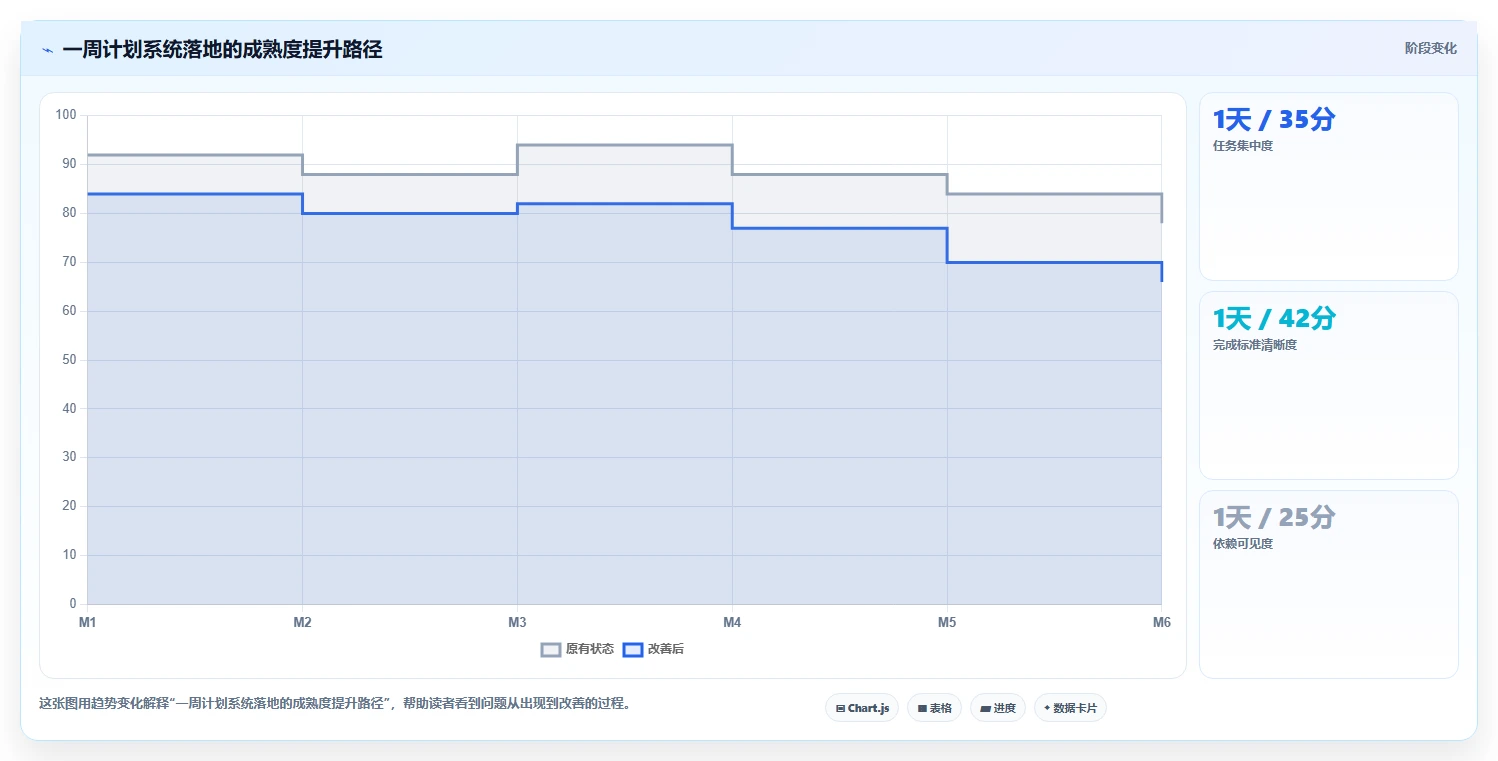This screenshot has height=761, width=1498.
Task: Click the M4 x-axis label
Action: tap(732, 622)
